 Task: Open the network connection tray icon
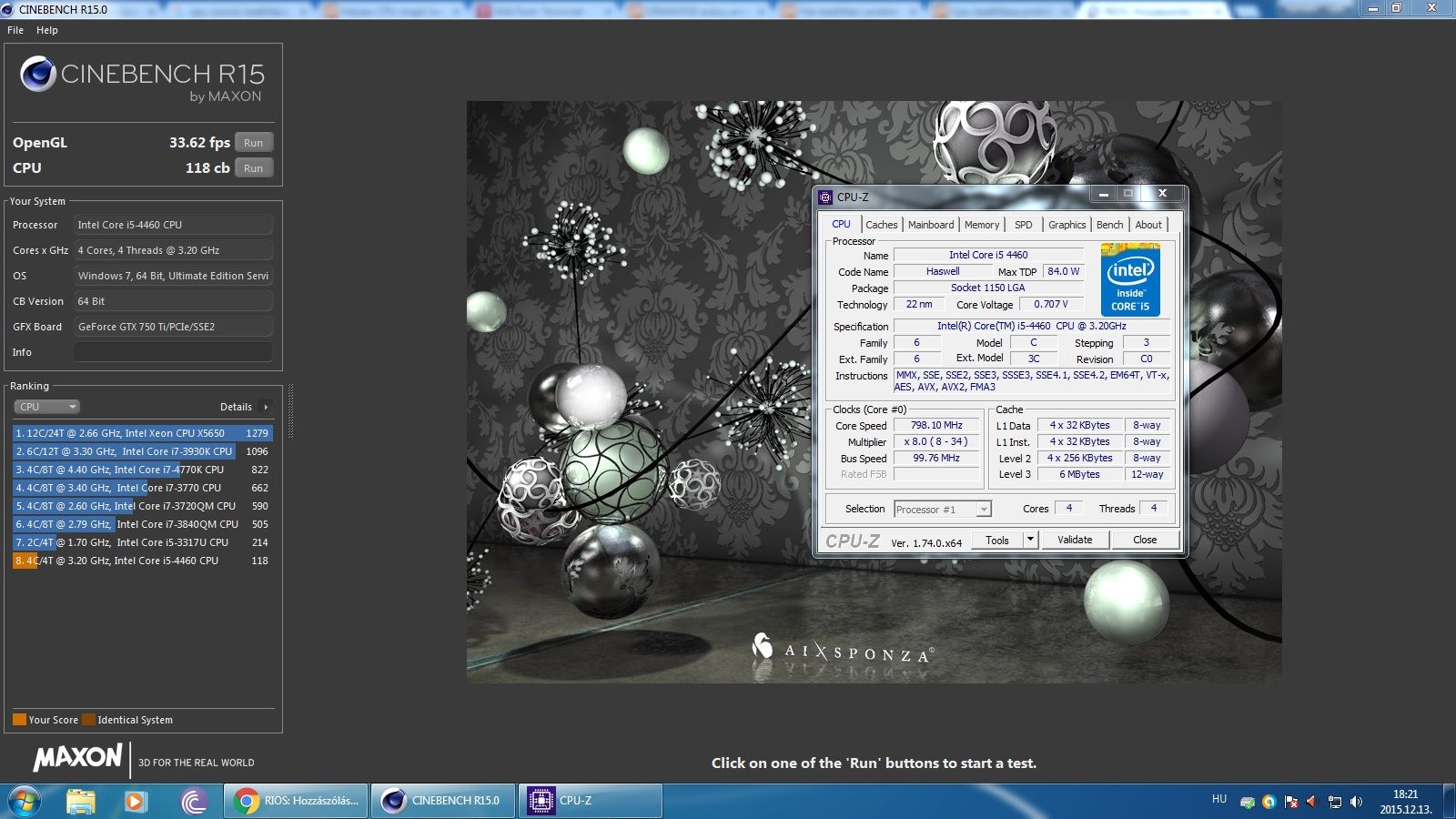(x=1335, y=802)
